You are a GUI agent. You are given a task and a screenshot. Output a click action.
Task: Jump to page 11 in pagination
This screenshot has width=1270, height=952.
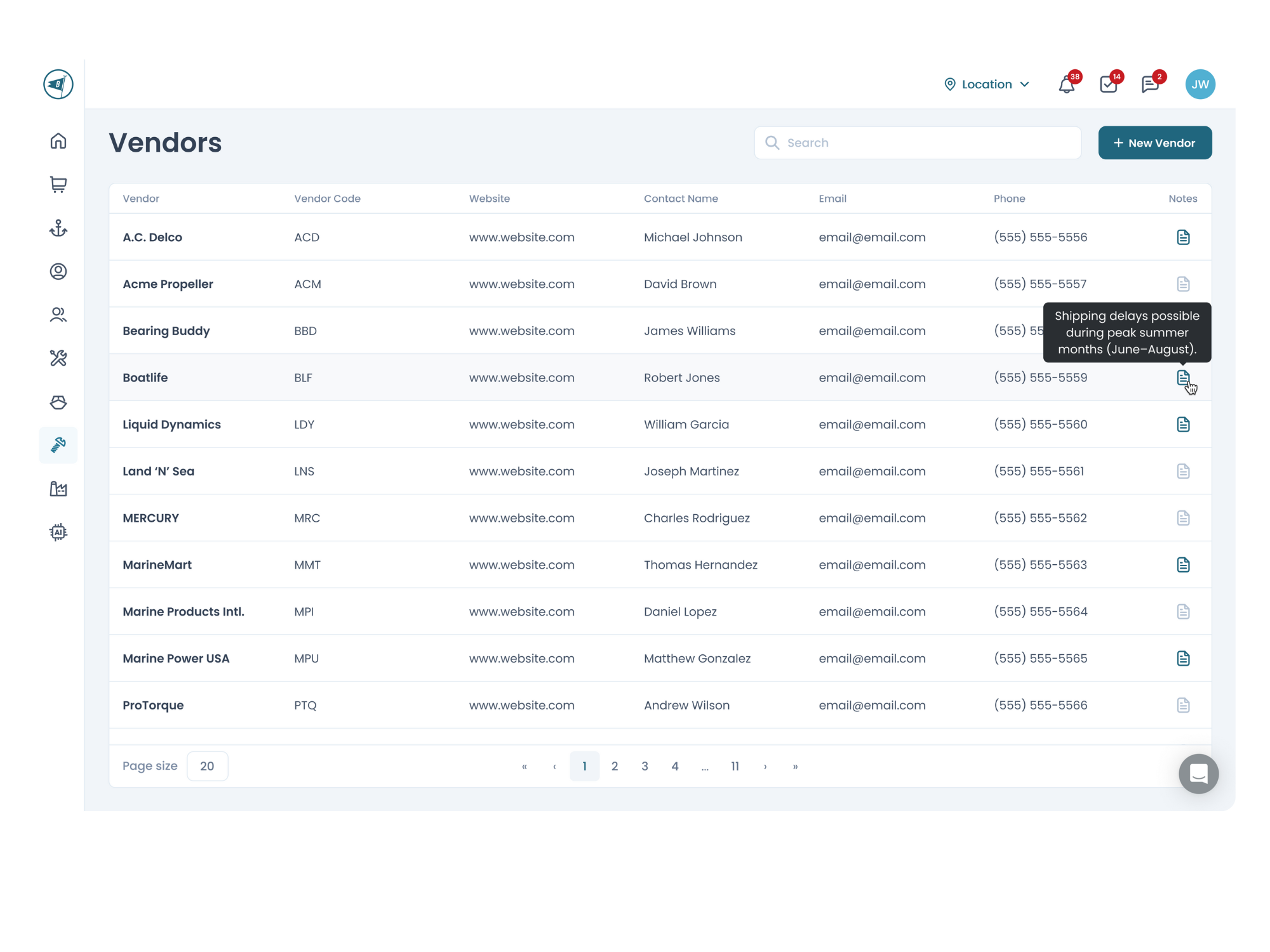click(x=735, y=766)
